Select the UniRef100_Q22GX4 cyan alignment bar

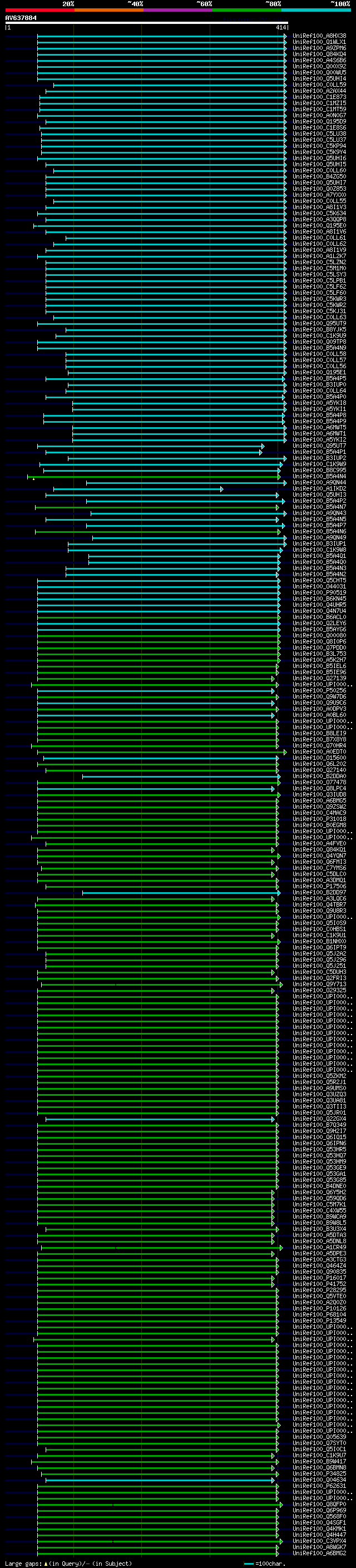tap(160, 1119)
